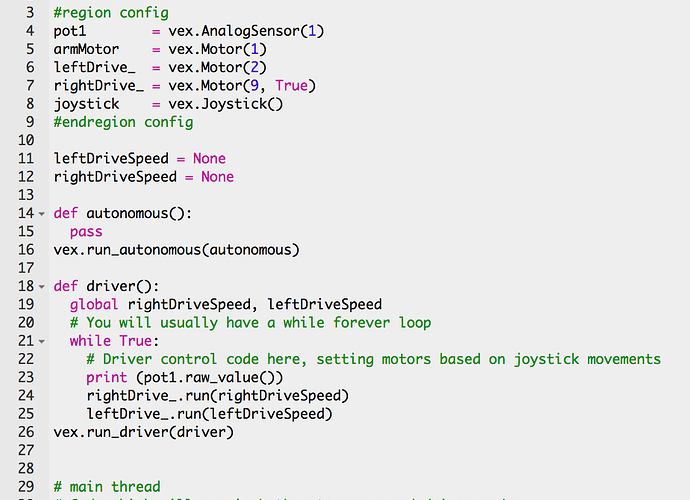
Task: Click the True argument in rightDrive_ line
Action: (291, 85)
